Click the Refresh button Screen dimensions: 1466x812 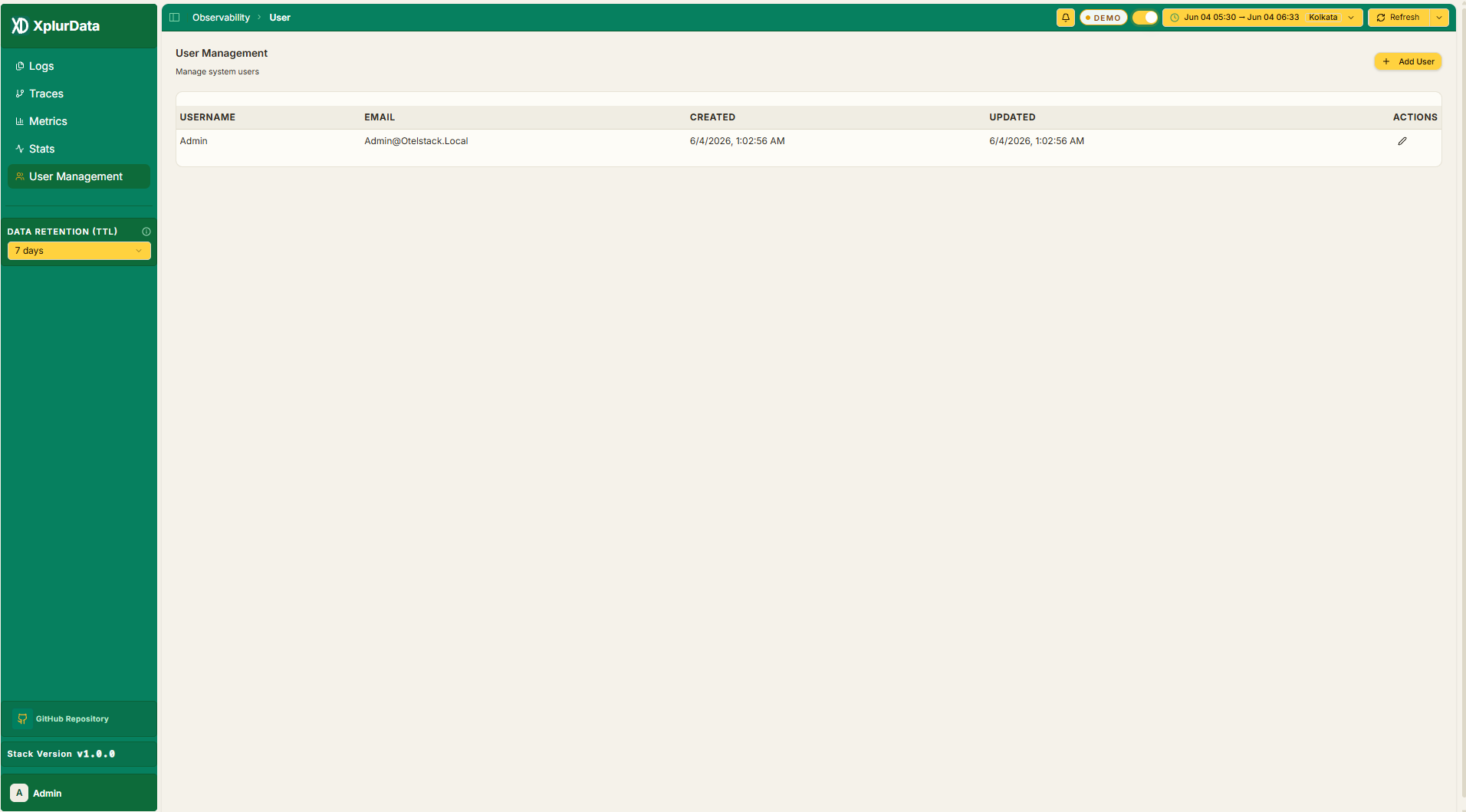point(1399,18)
